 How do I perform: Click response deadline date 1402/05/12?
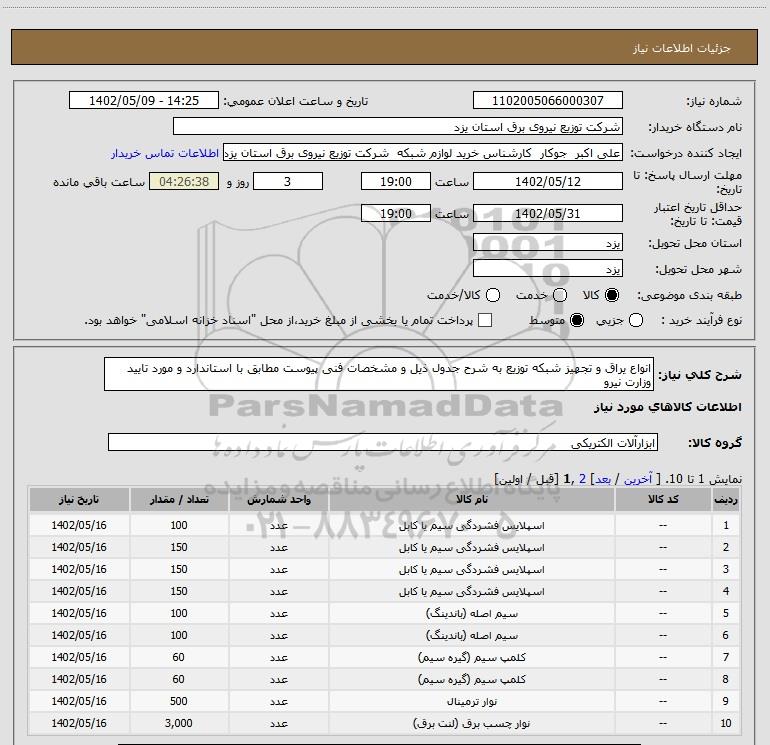(548, 181)
